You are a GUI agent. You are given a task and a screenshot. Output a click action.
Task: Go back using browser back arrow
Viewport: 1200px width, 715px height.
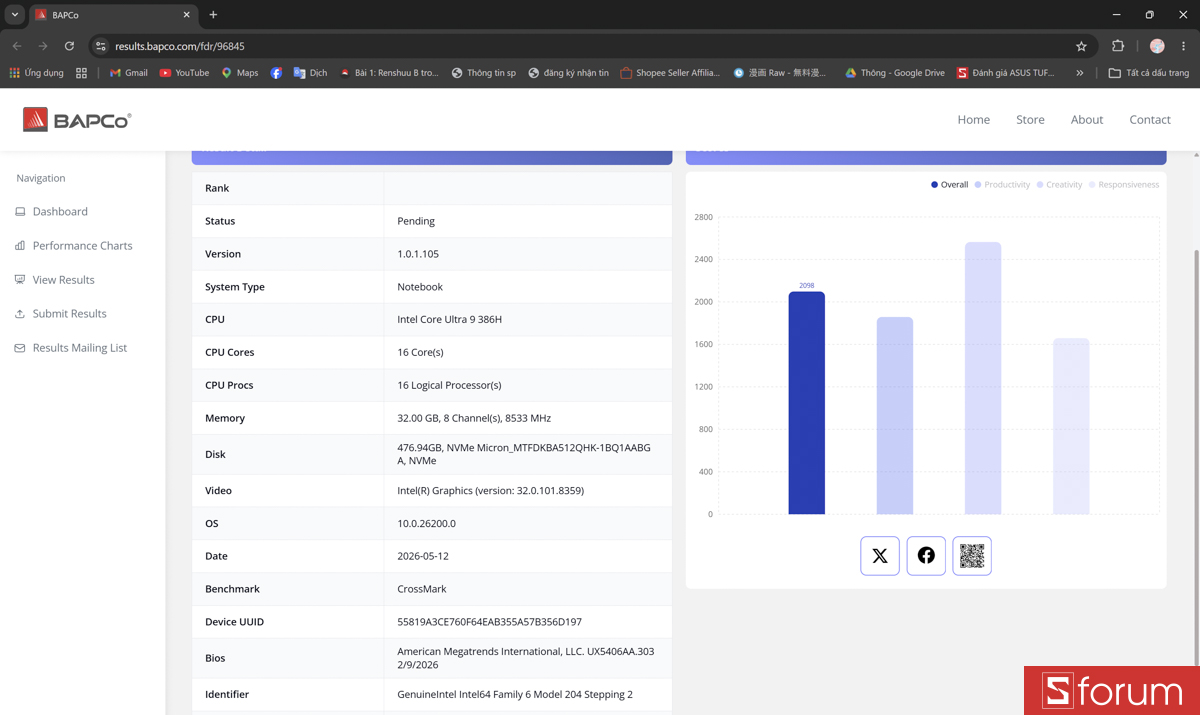(17, 46)
